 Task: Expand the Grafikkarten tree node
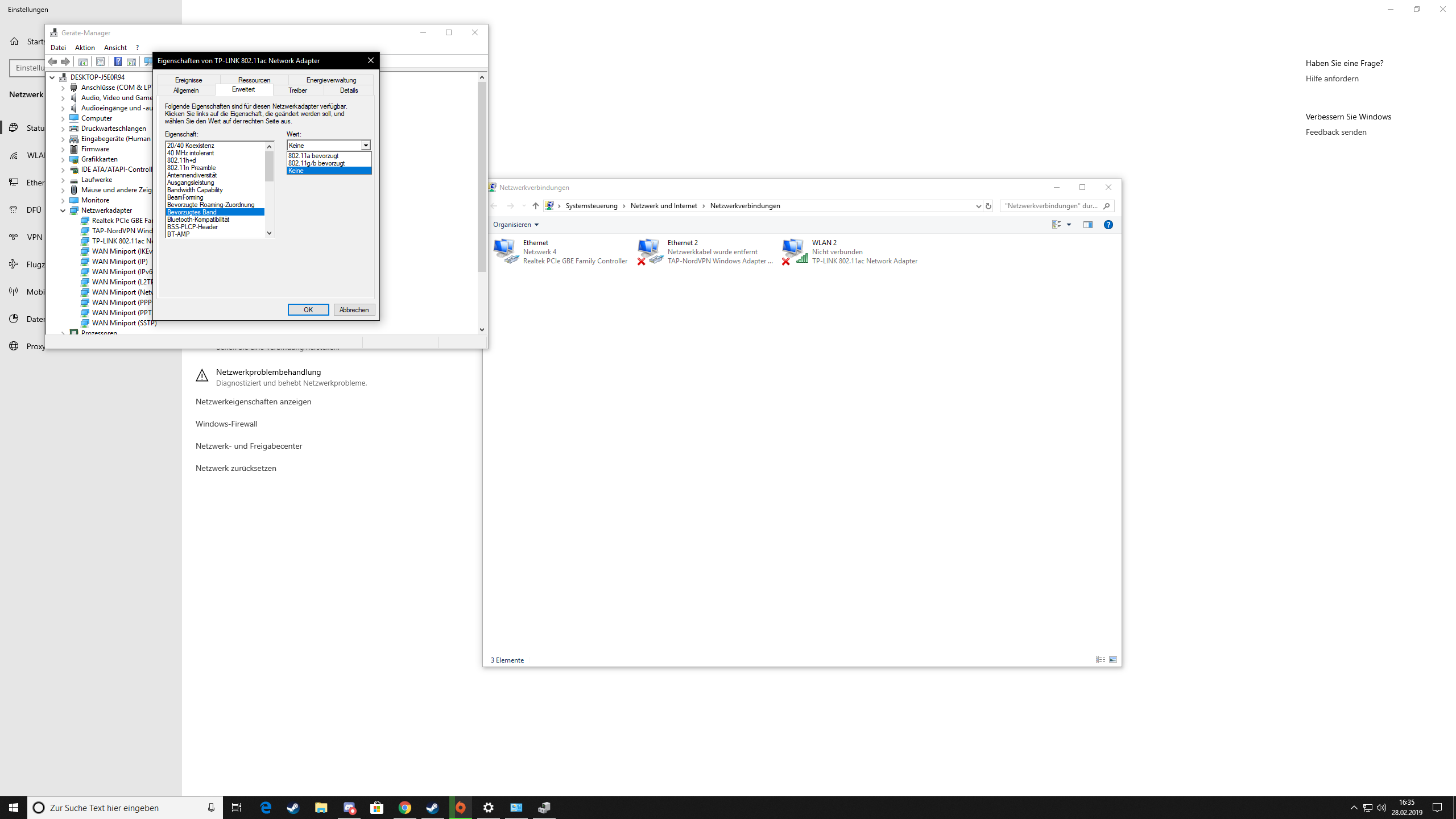click(63, 159)
